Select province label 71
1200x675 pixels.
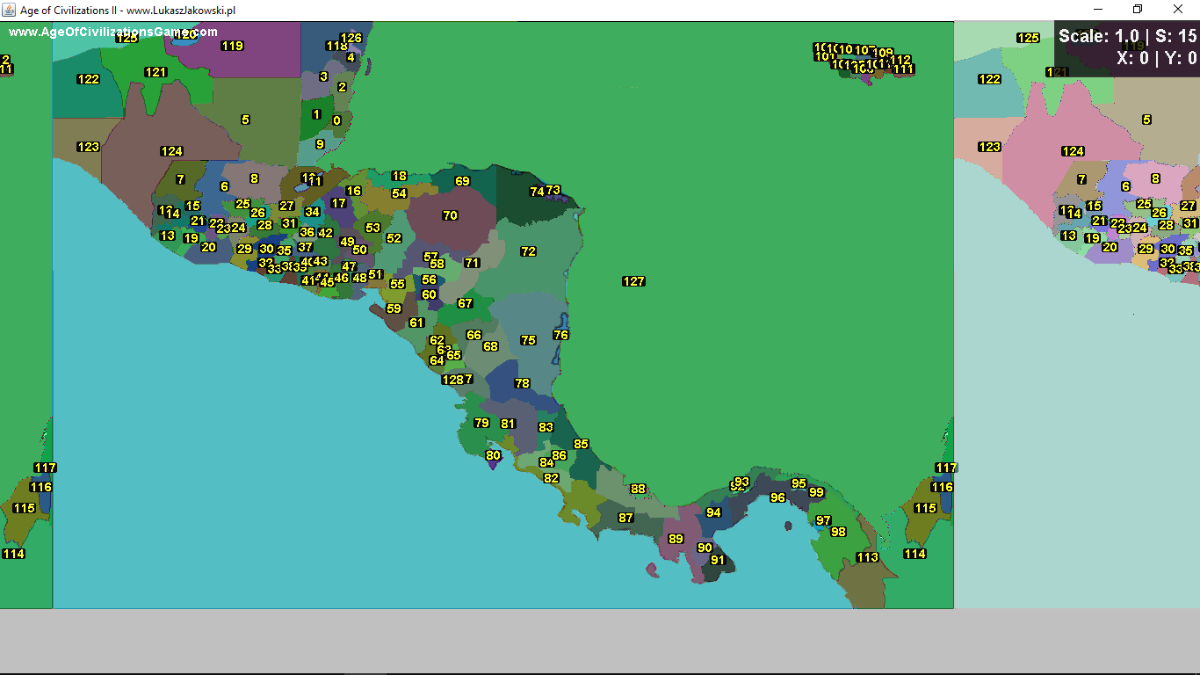[x=472, y=263]
